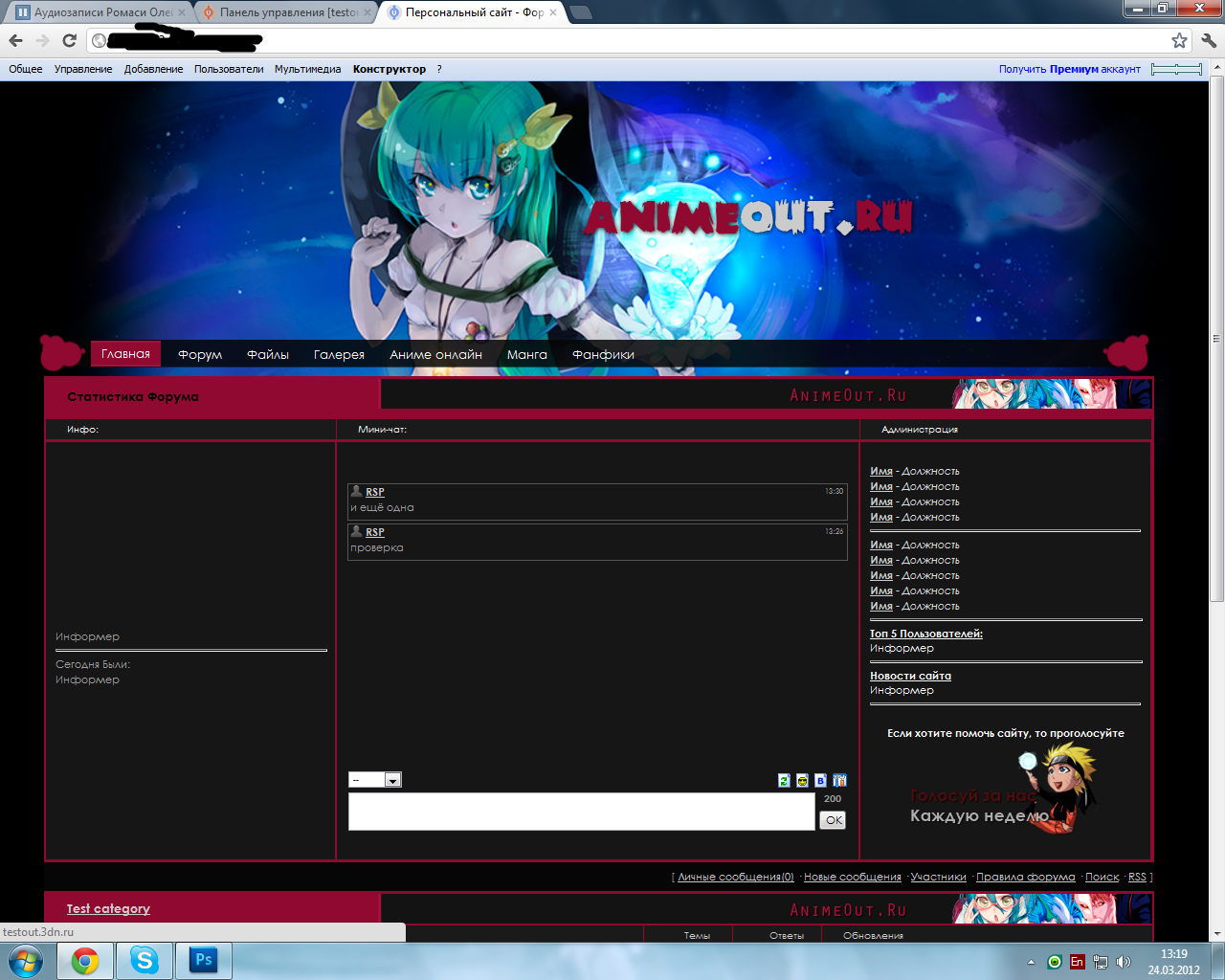Open the Фанфики section
The height and width of the screenshot is (980, 1225).
tap(603, 354)
